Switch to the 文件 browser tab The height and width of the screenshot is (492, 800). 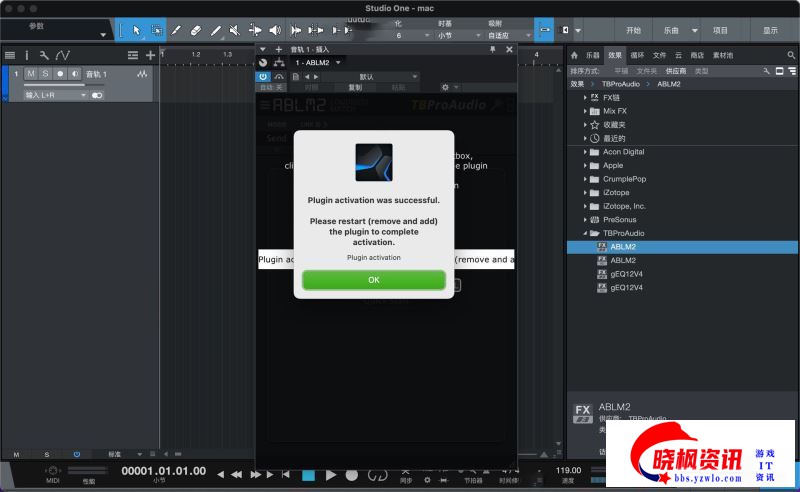pos(660,55)
